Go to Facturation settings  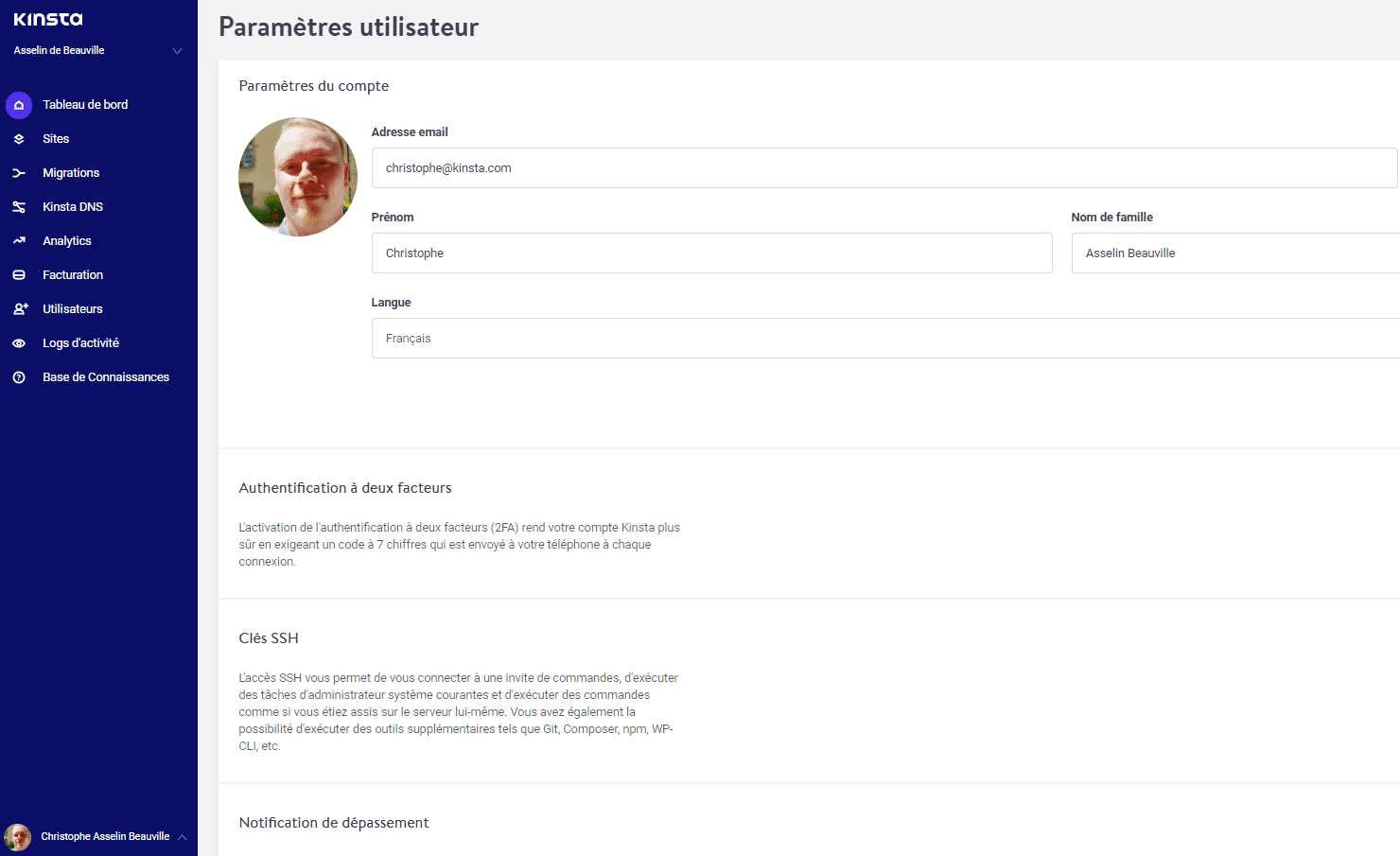[72, 274]
